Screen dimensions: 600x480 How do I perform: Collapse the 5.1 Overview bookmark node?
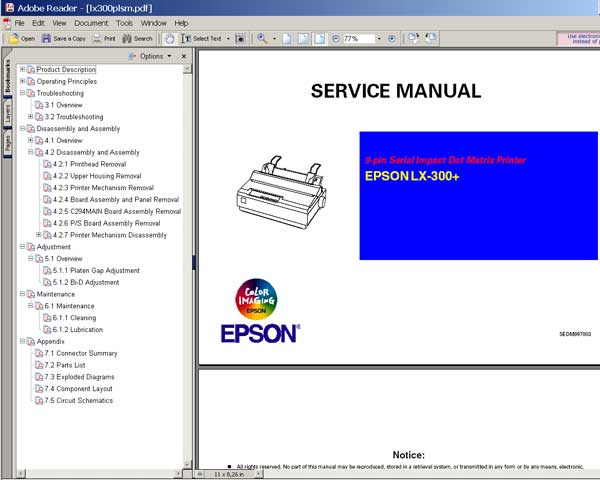[x=30, y=258]
